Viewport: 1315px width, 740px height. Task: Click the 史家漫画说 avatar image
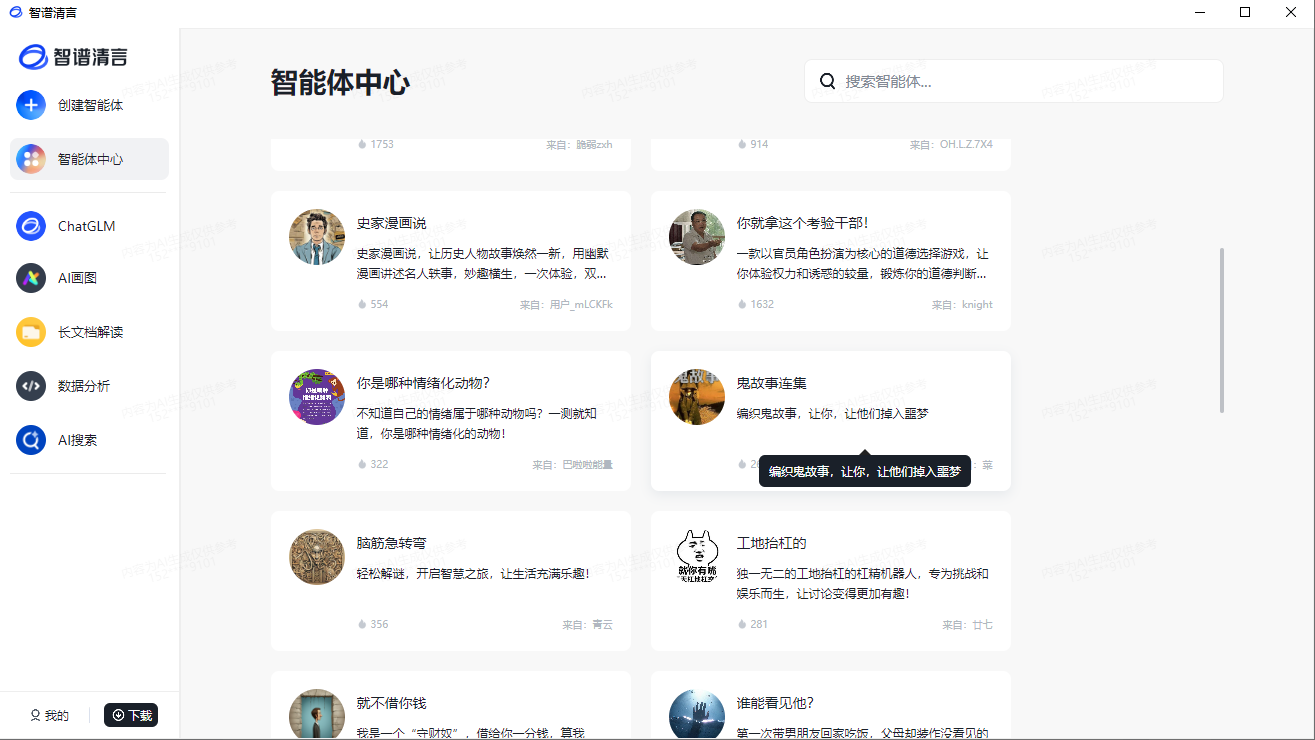[316, 237]
